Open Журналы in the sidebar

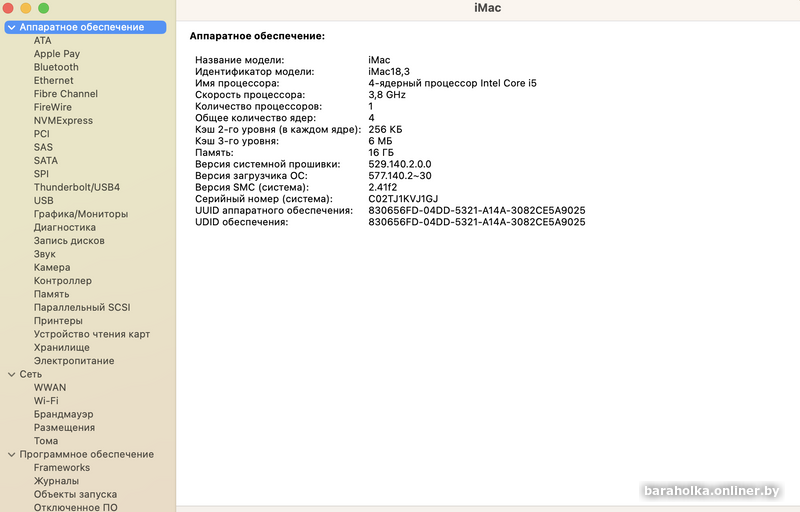(x=56, y=481)
